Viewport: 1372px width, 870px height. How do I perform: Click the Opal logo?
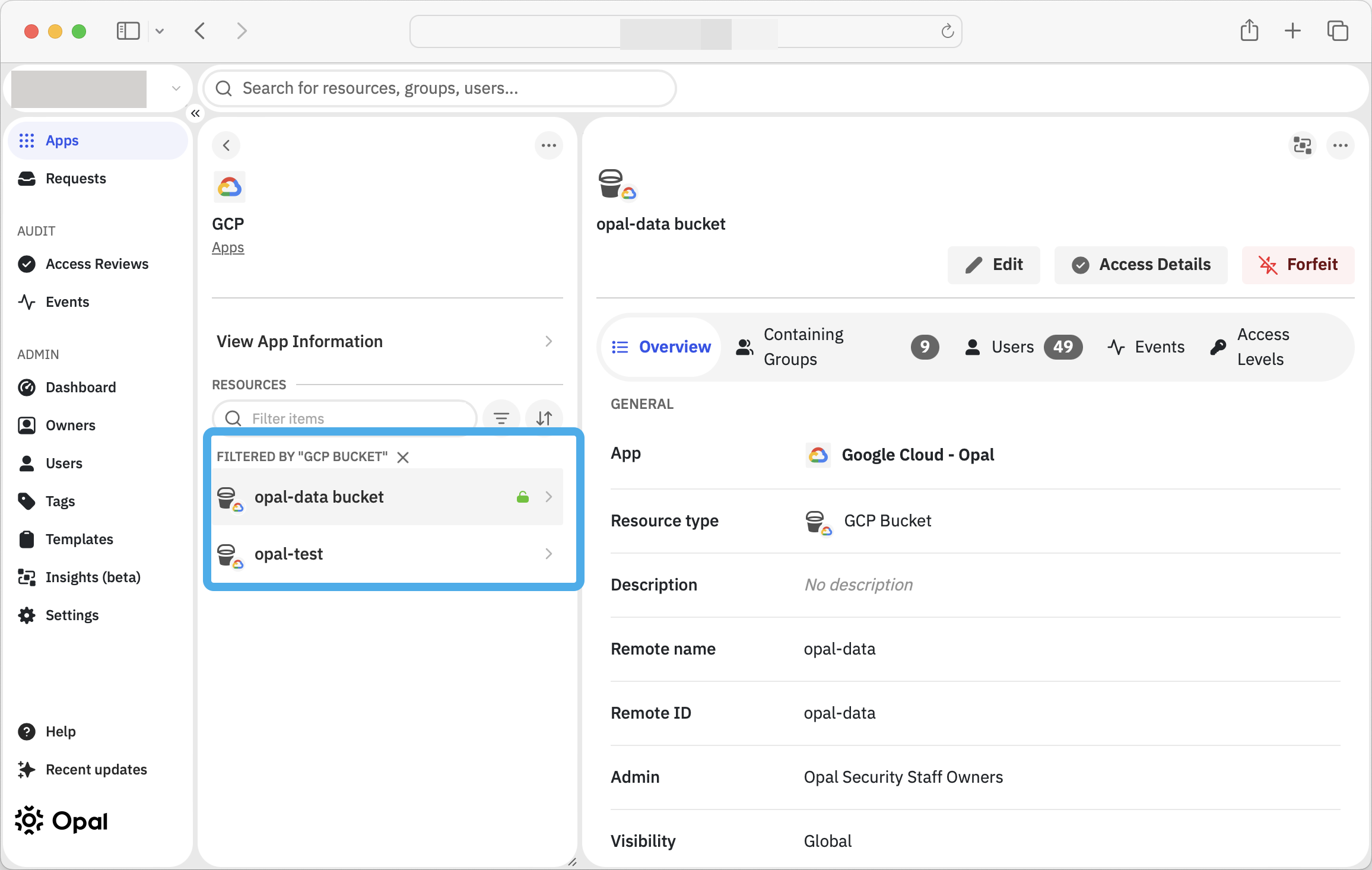coord(62,821)
